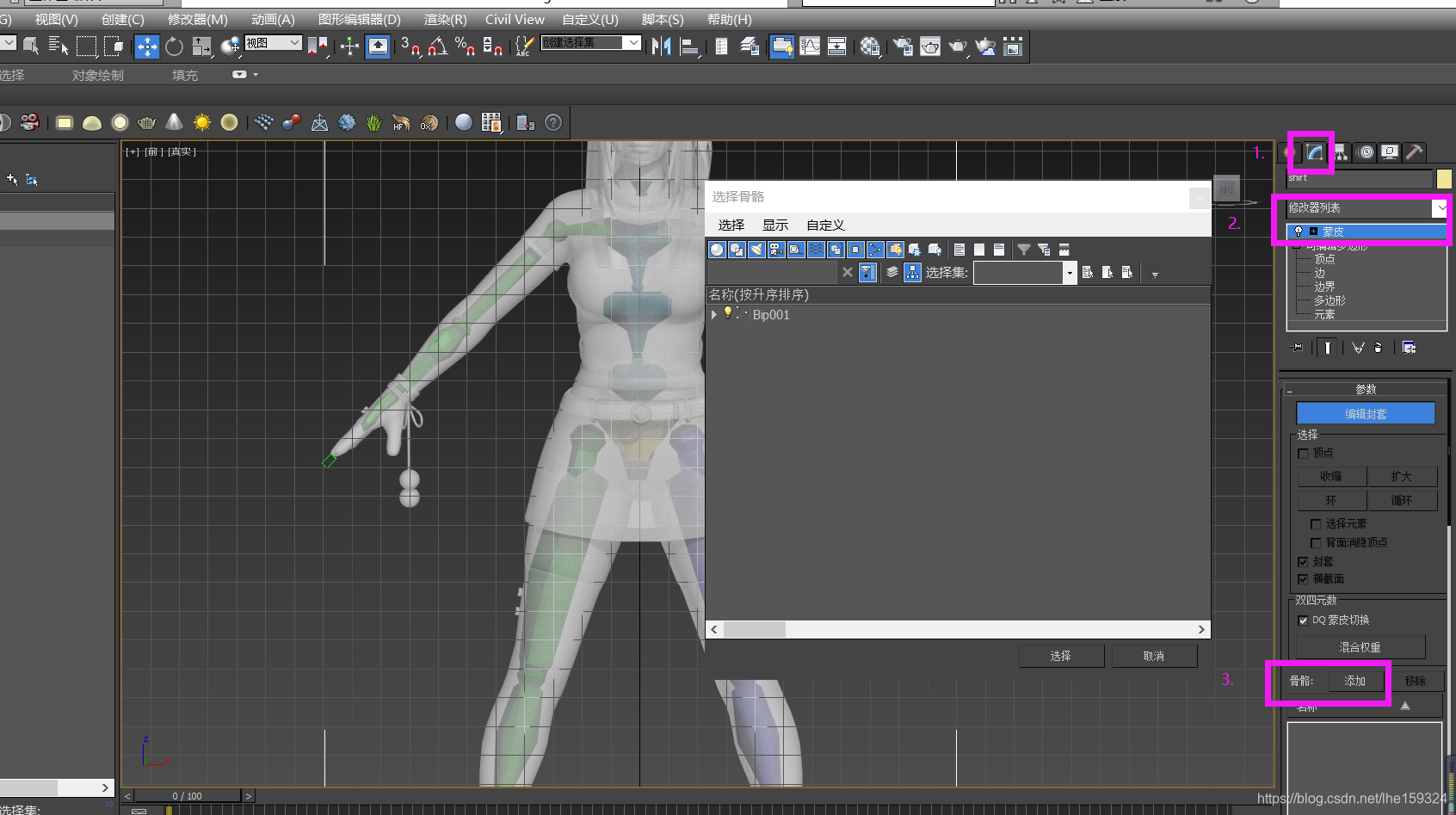Click the sun light icon
The width and height of the screenshot is (1456, 815).
[202, 122]
